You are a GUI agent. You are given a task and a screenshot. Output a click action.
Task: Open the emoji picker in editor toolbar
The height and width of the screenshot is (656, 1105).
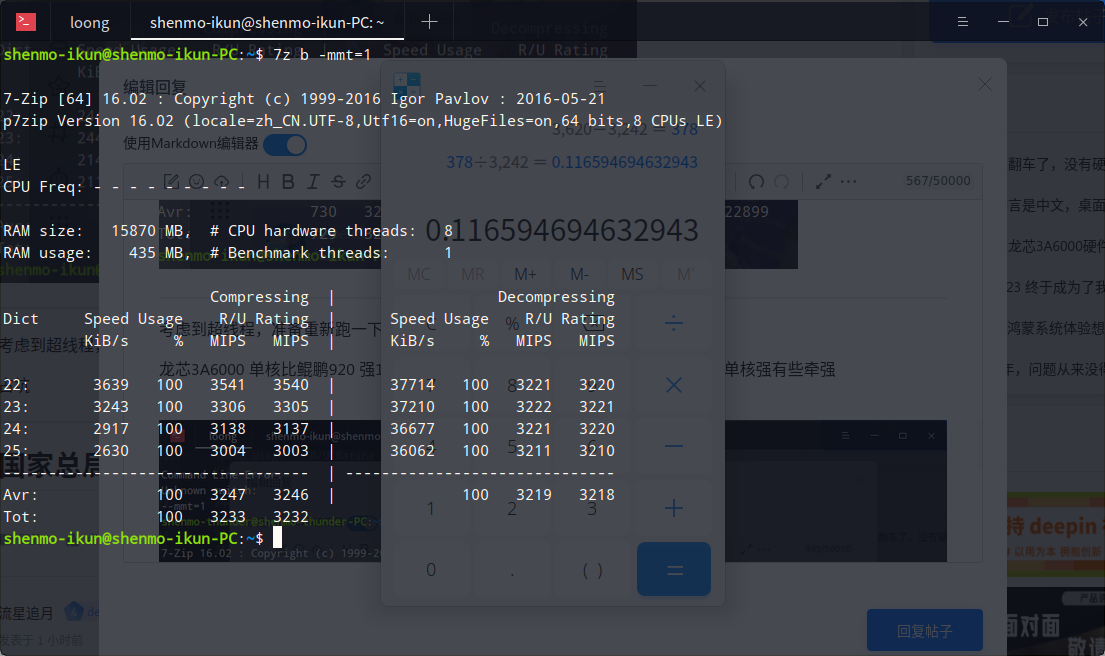pos(197,182)
